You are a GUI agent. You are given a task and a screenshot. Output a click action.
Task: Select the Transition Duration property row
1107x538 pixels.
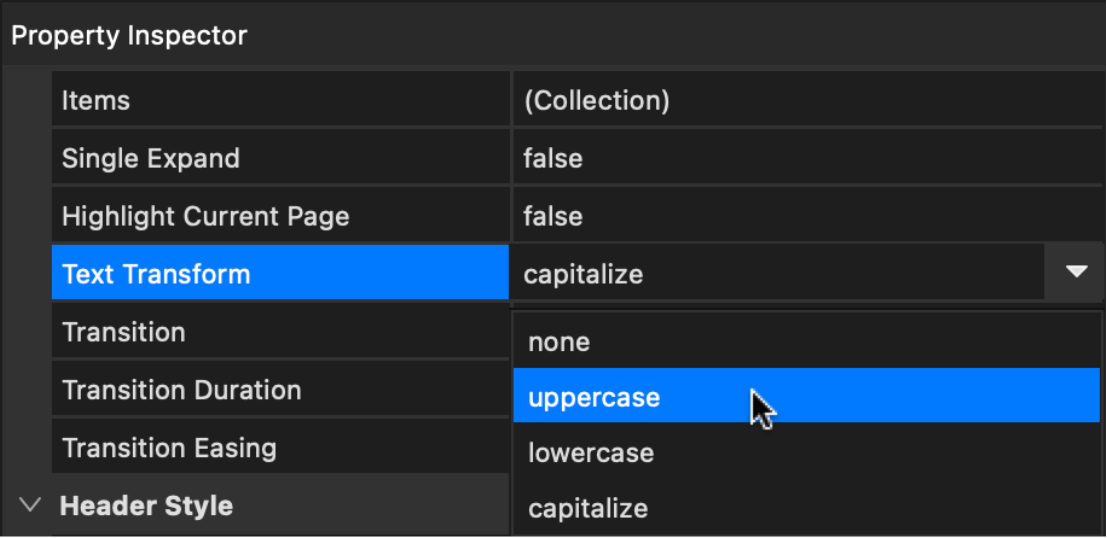point(280,390)
